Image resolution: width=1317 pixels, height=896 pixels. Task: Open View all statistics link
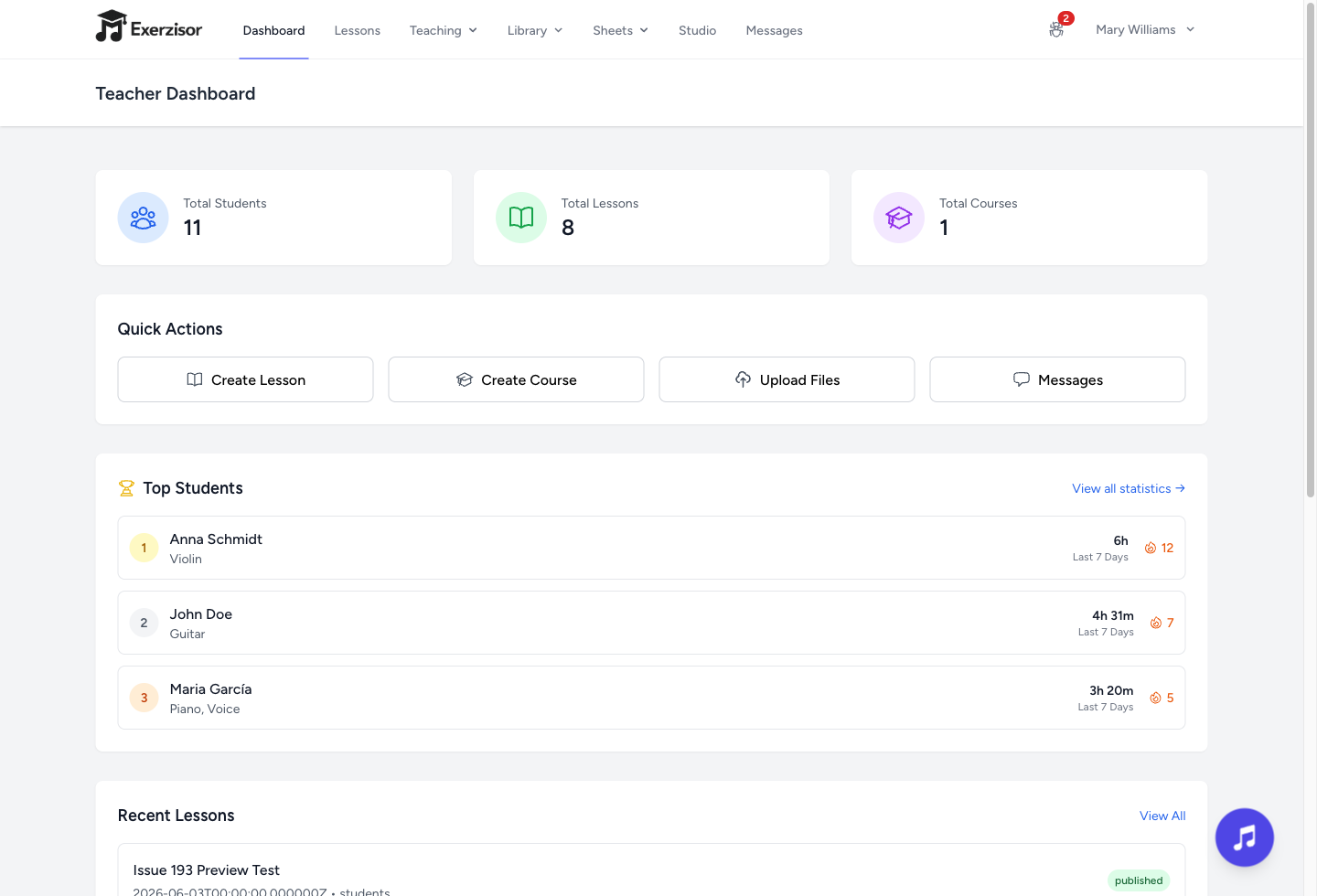[1129, 488]
